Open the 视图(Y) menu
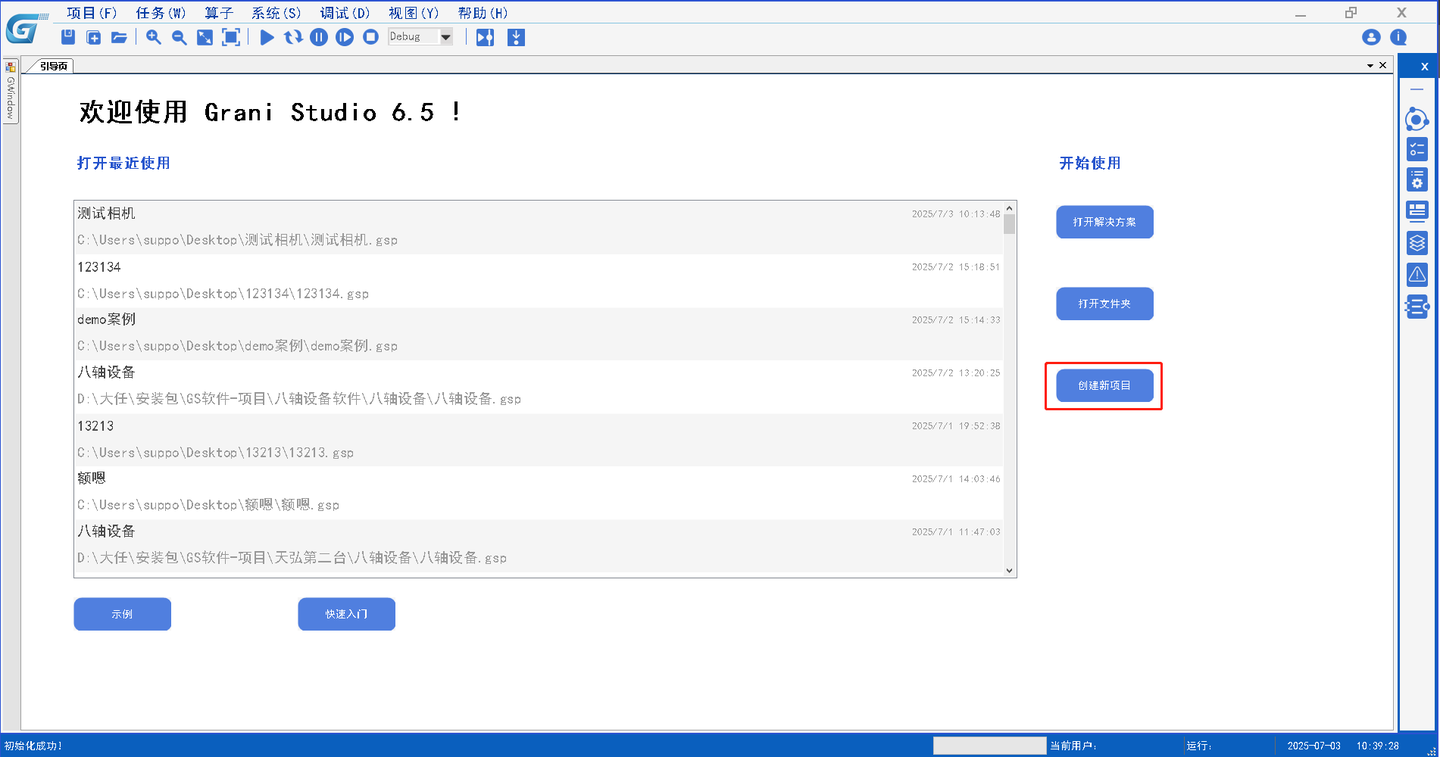The width and height of the screenshot is (1440, 757). [414, 13]
